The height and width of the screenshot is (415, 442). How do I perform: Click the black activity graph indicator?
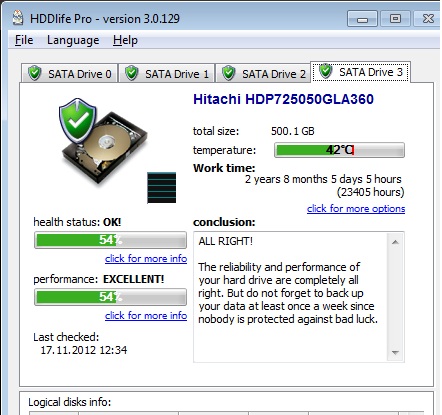coord(162,188)
